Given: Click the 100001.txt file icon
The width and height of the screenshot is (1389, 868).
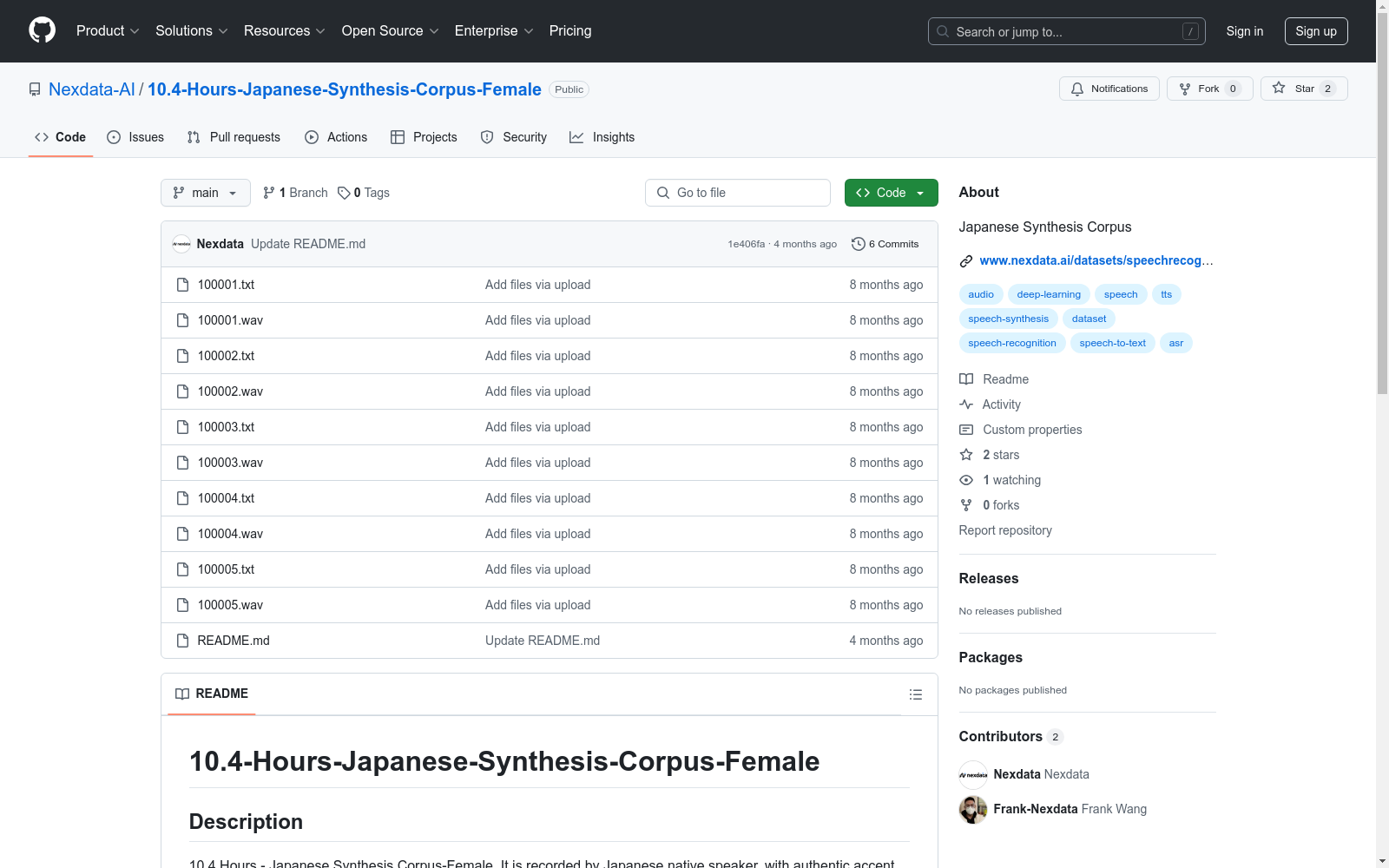Looking at the screenshot, I should point(182,285).
